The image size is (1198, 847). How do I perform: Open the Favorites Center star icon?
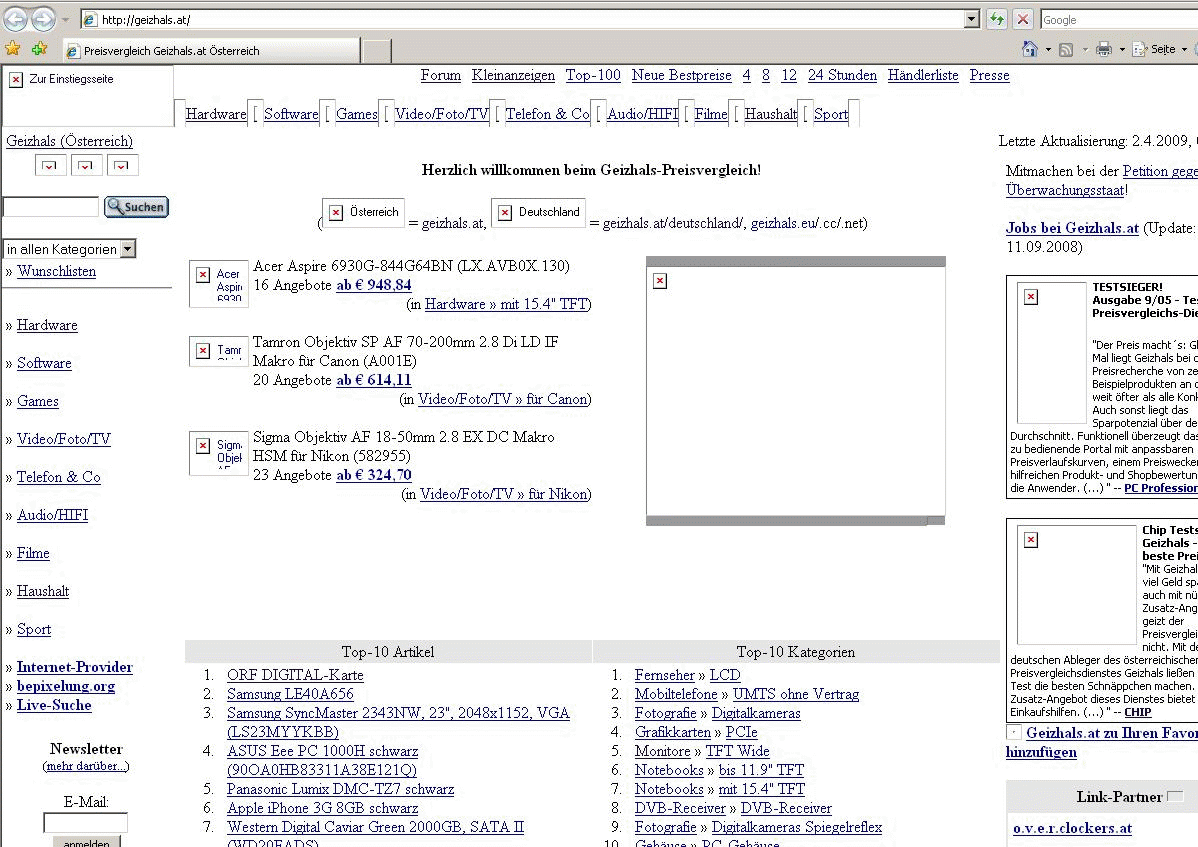(13, 49)
